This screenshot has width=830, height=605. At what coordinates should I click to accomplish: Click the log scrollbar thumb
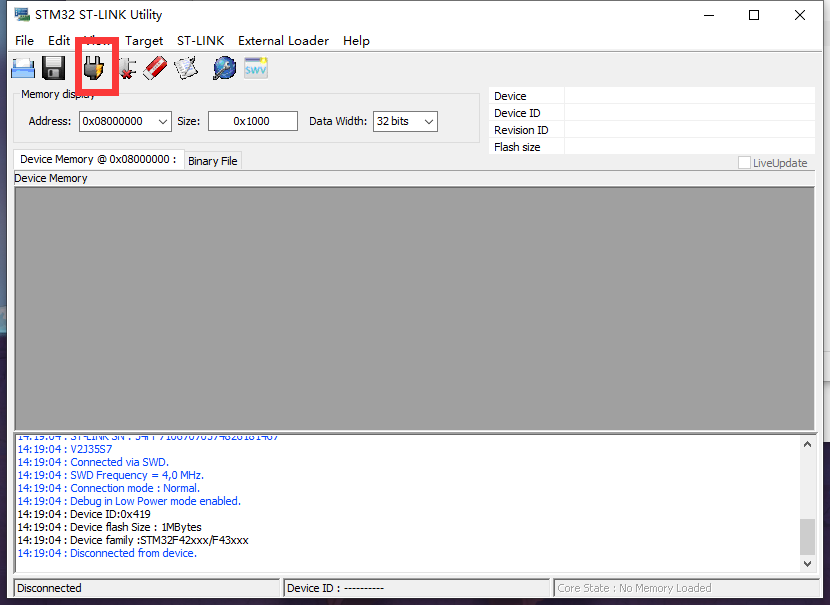(x=807, y=536)
